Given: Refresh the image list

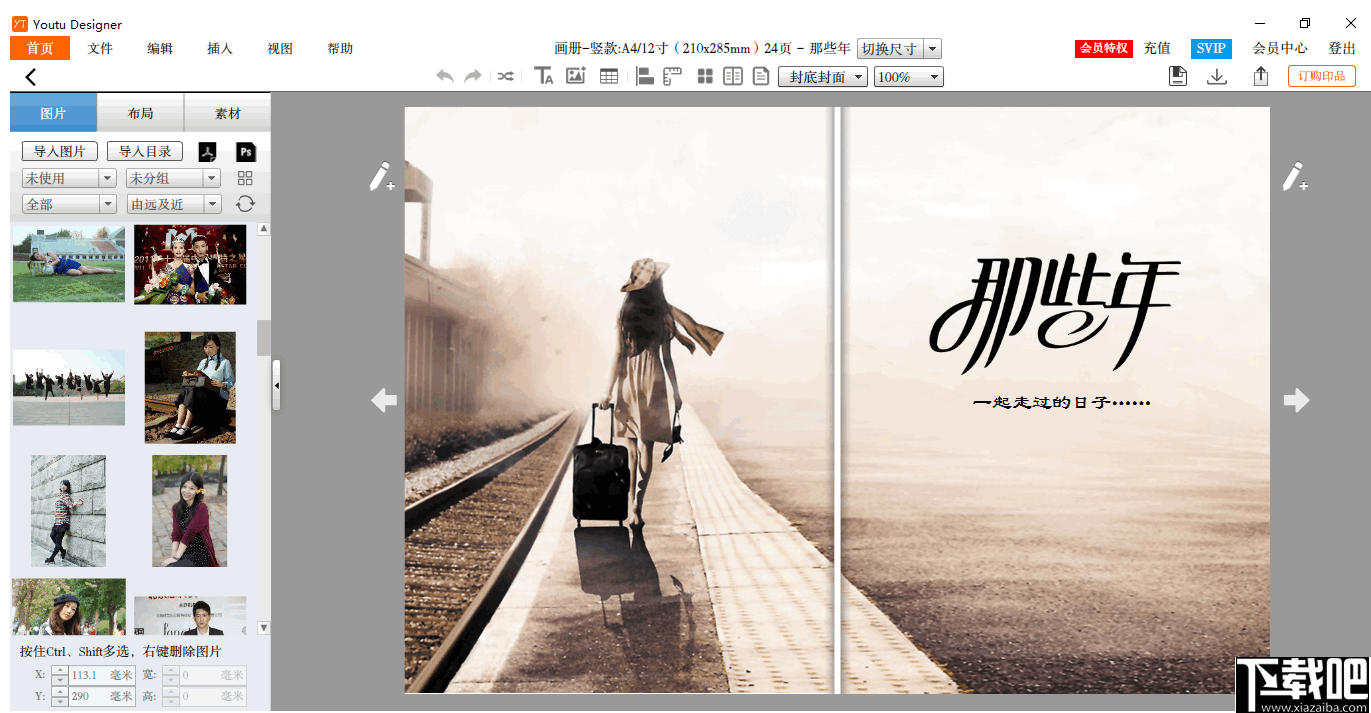Looking at the screenshot, I should pos(245,203).
